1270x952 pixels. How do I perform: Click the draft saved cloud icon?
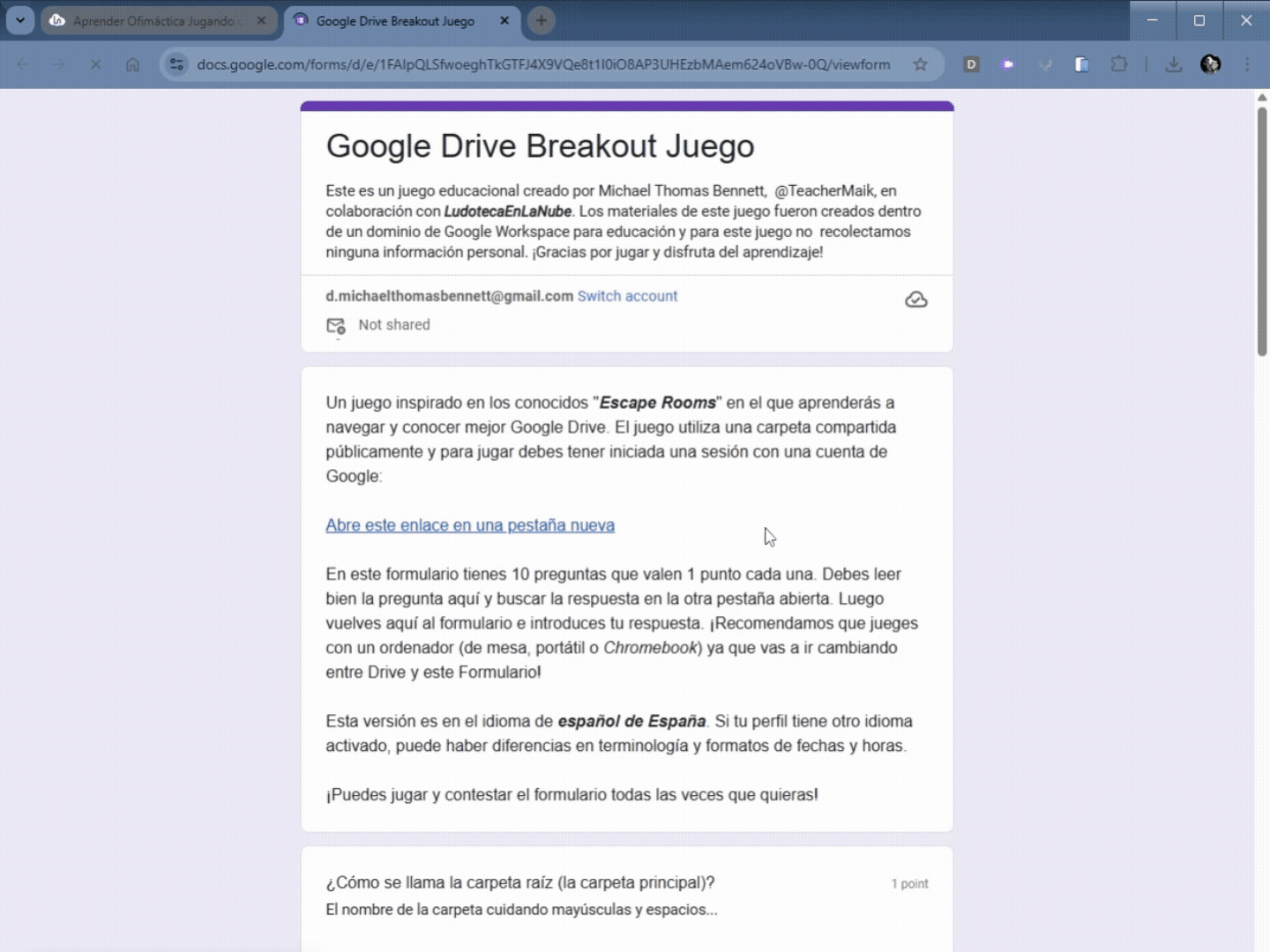(x=916, y=299)
